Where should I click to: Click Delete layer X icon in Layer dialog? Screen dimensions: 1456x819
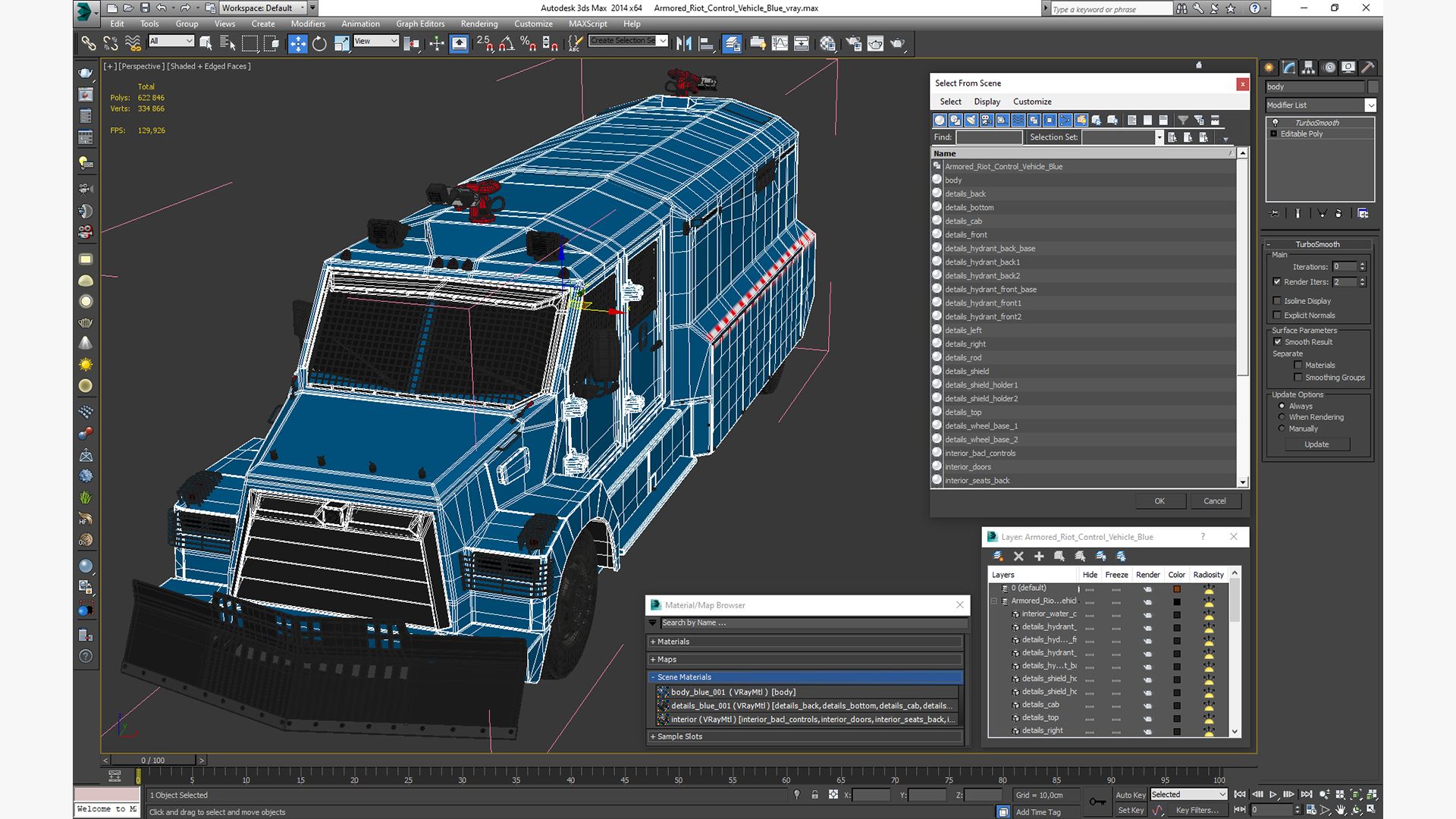1019,557
